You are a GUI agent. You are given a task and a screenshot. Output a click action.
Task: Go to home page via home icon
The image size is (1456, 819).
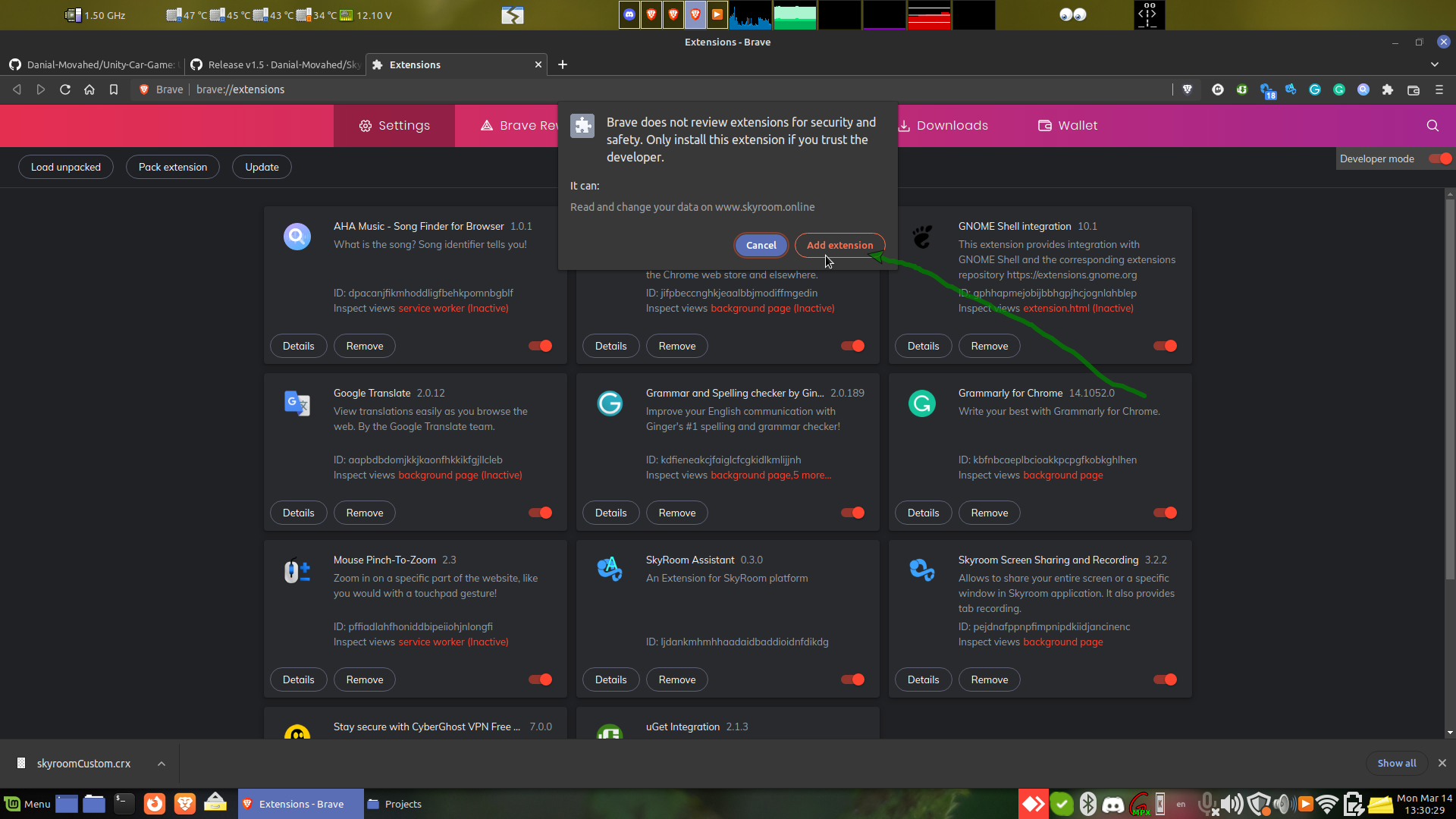point(89,89)
